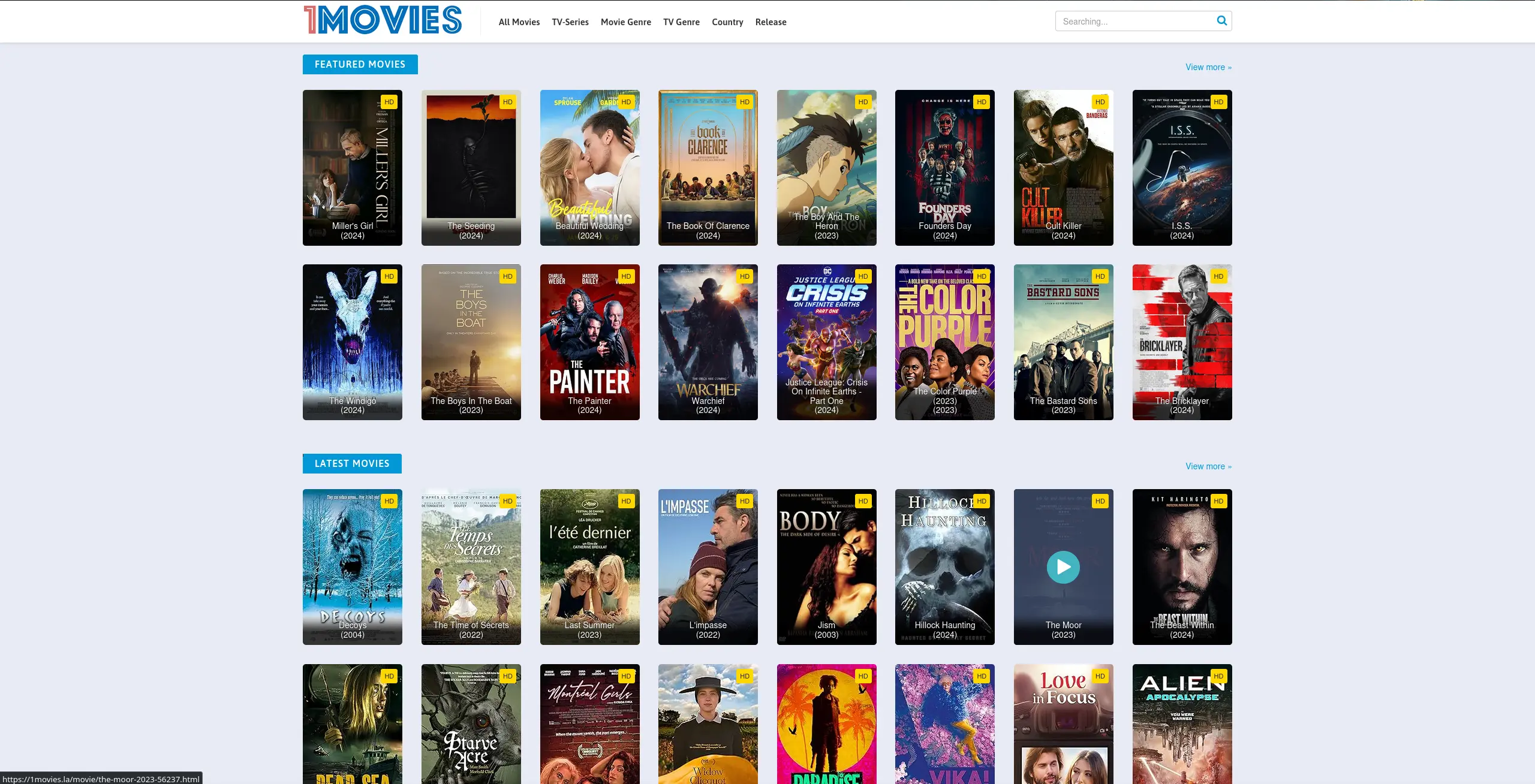Click HD badge on The Bricklayer
This screenshot has width=1535, height=784.
[x=1218, y=276]
